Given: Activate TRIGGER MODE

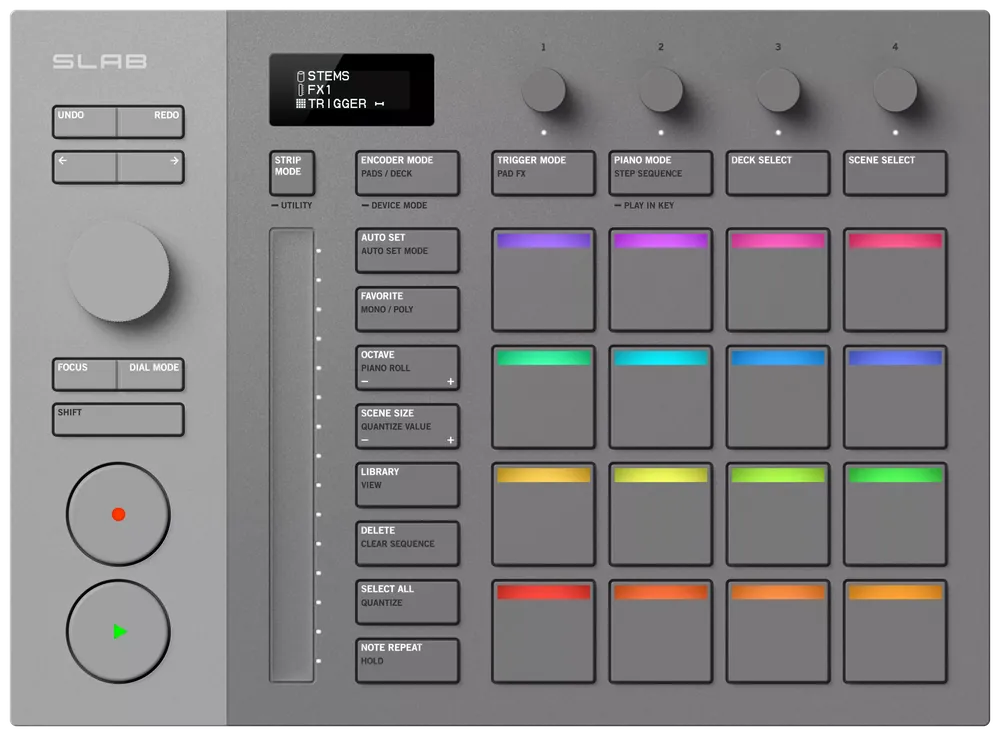Looking at the screenshot, I should [x=543, y=173].
